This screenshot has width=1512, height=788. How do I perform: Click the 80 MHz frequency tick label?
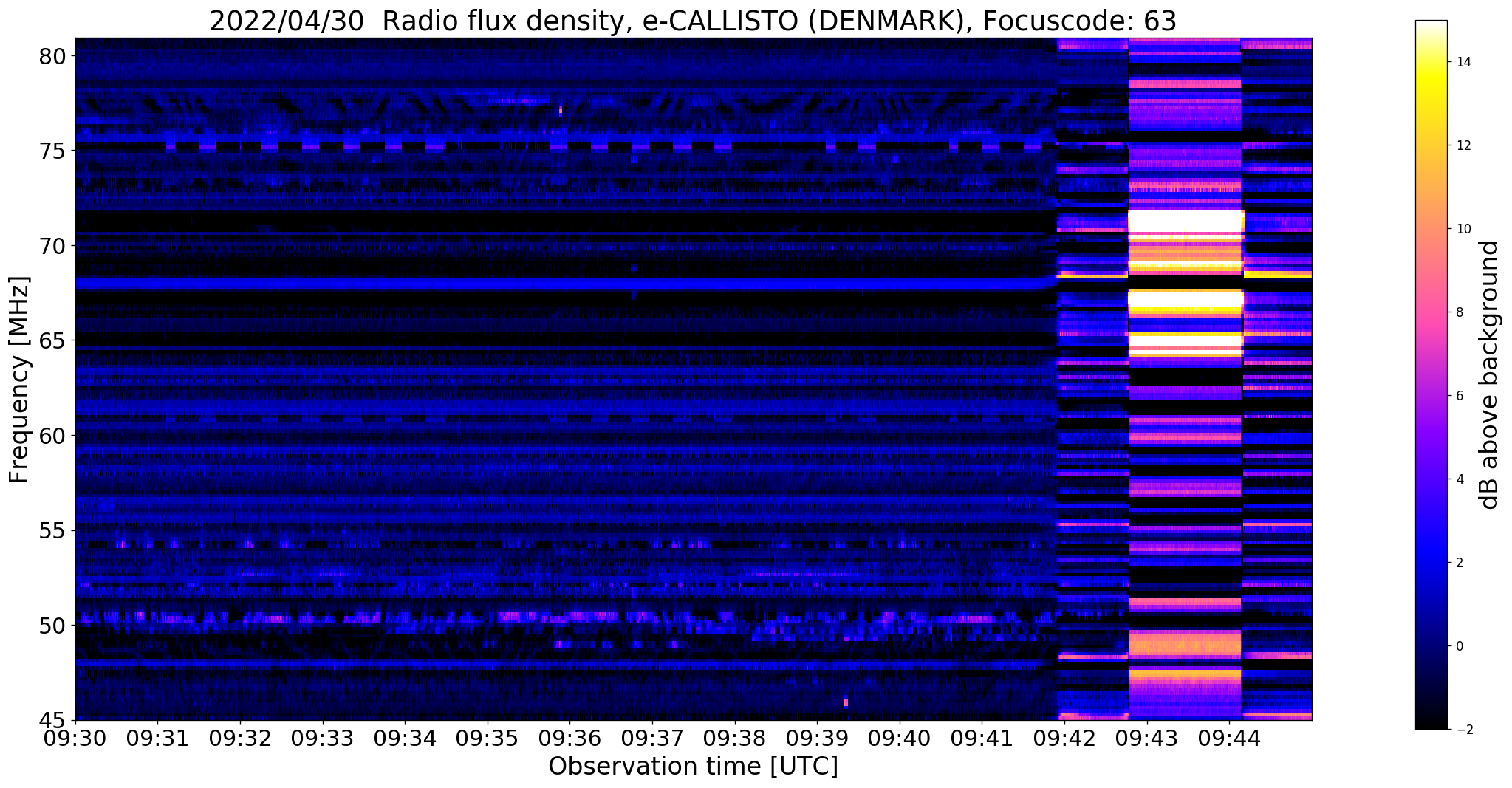(52, 56)
